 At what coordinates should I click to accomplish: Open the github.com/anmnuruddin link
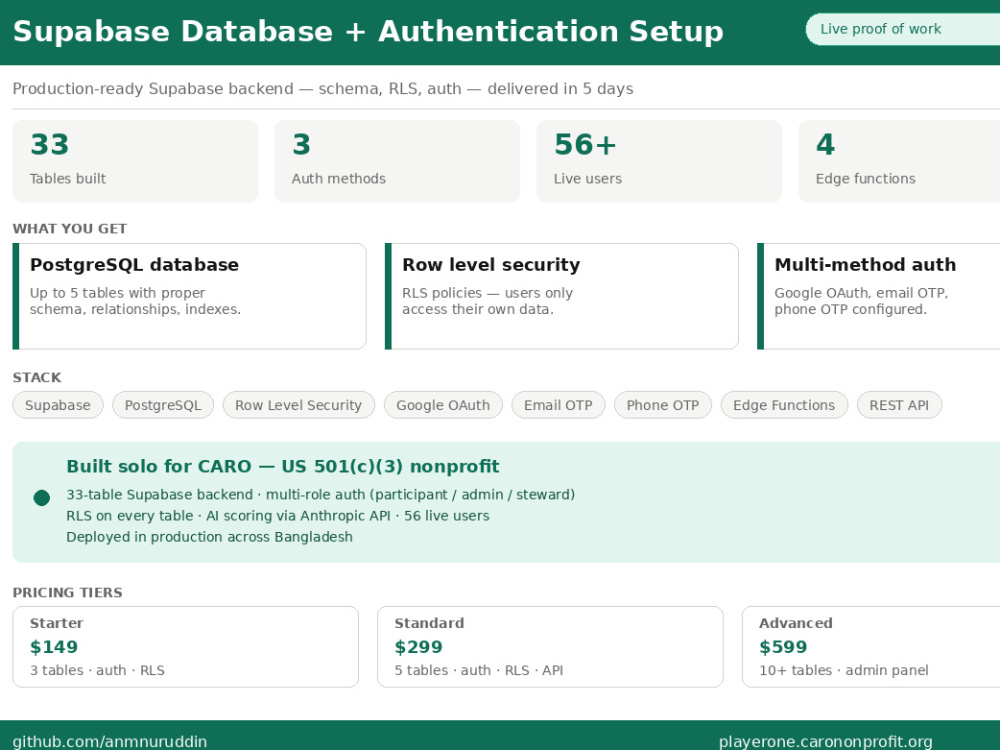[x=110, y=742]
